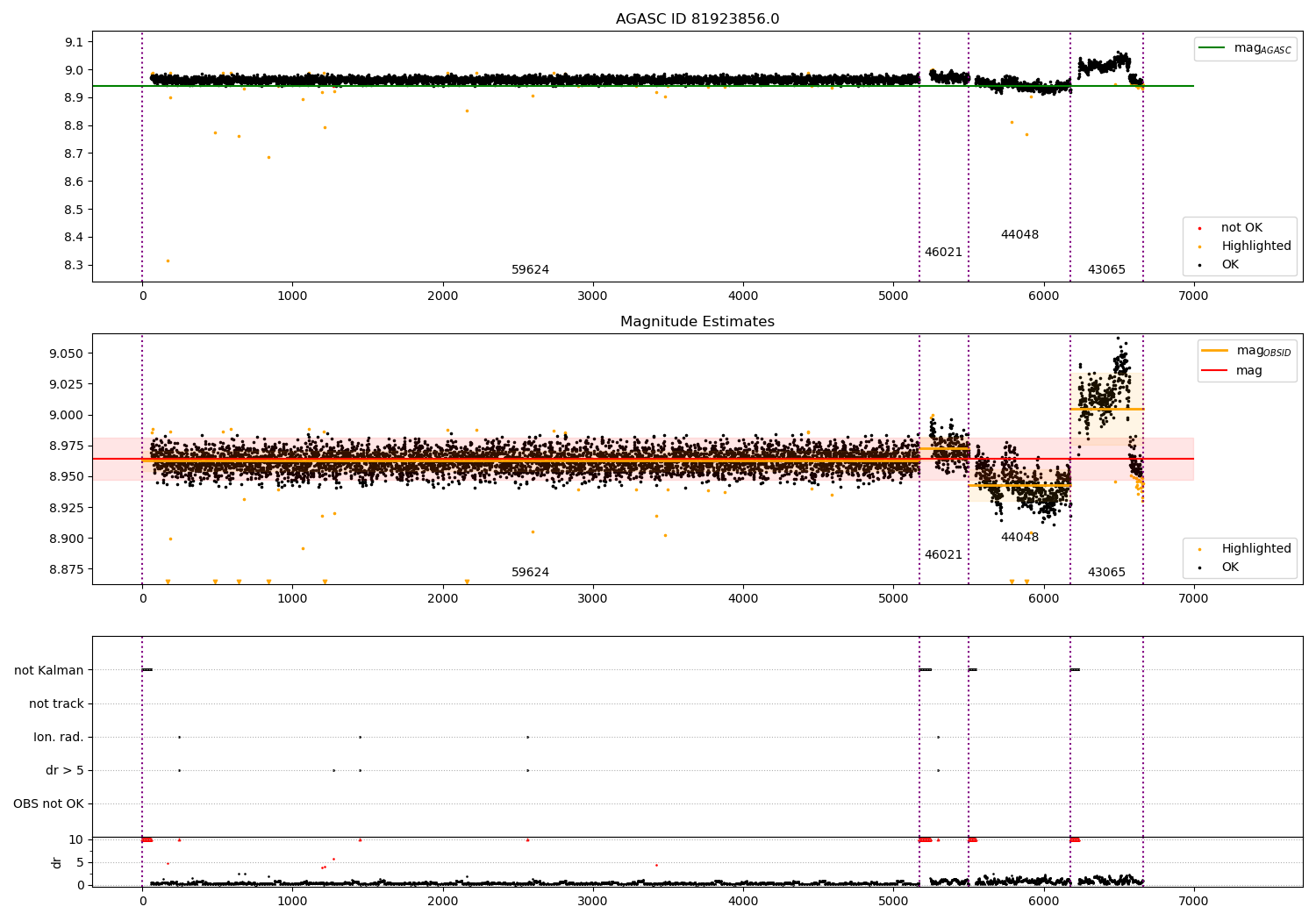The width and height of the screenshot is (1316, 921).
Task: Select 'OK' legend entry in top plot
Action: [1230, 265]
